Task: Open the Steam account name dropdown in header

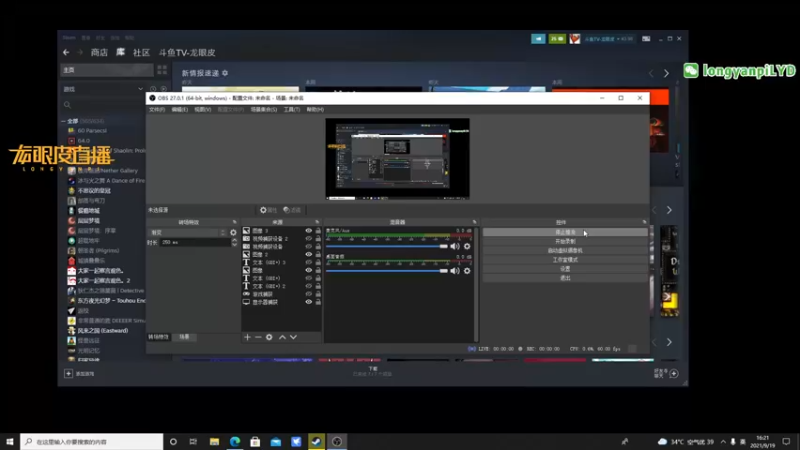Action: (609, 39)
